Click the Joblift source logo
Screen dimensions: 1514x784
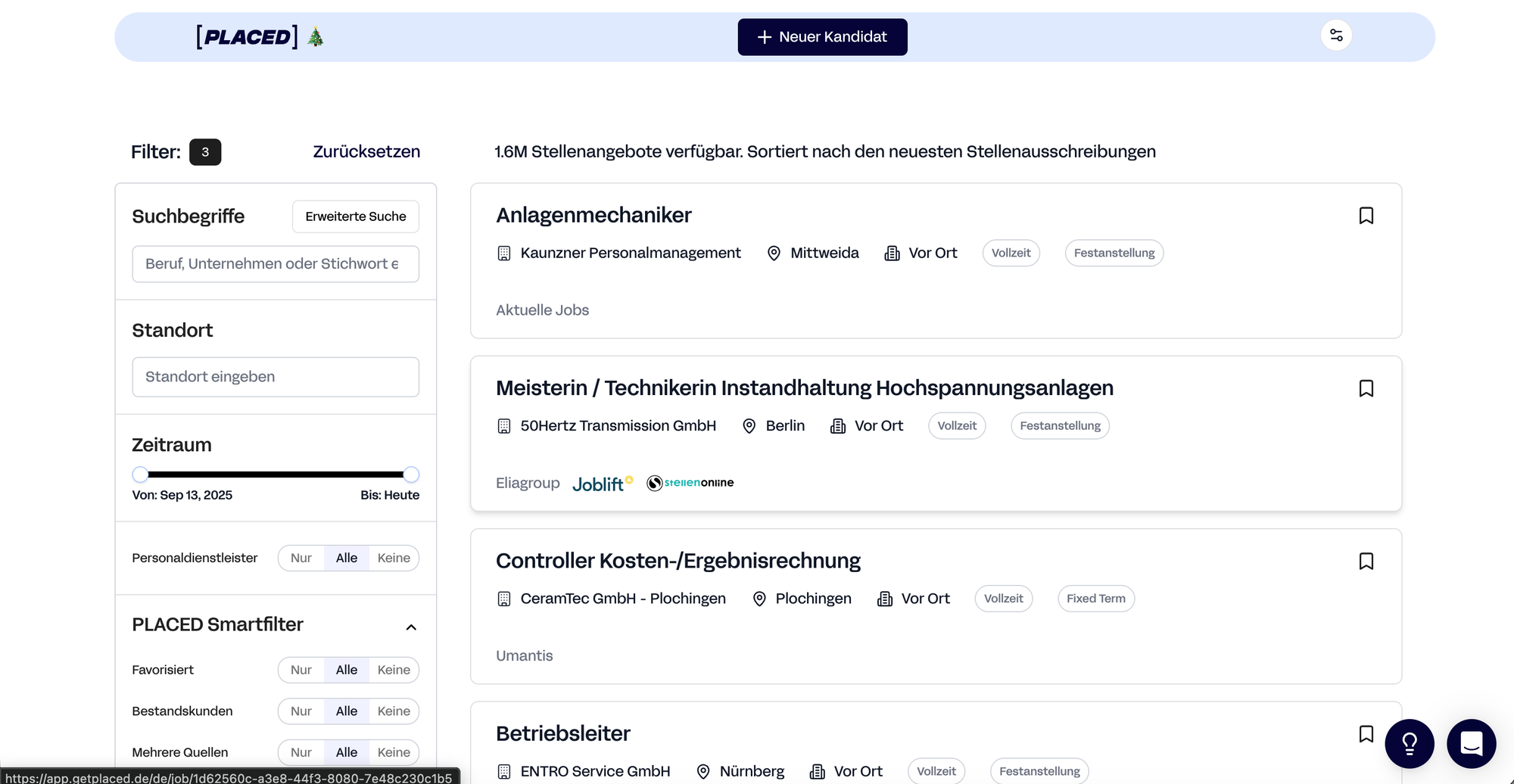pos(603,484)
